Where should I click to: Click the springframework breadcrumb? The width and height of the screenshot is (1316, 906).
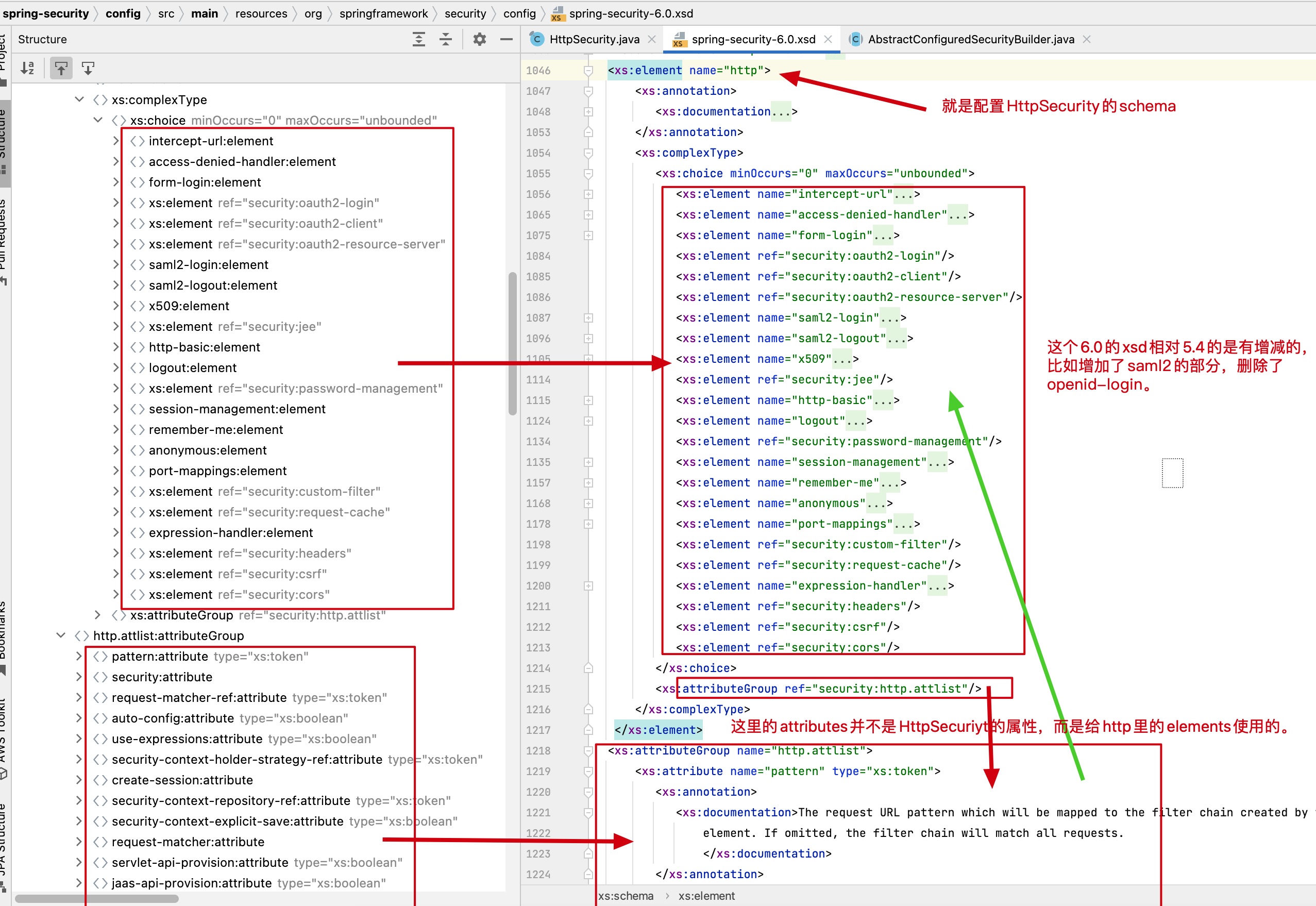383,13
